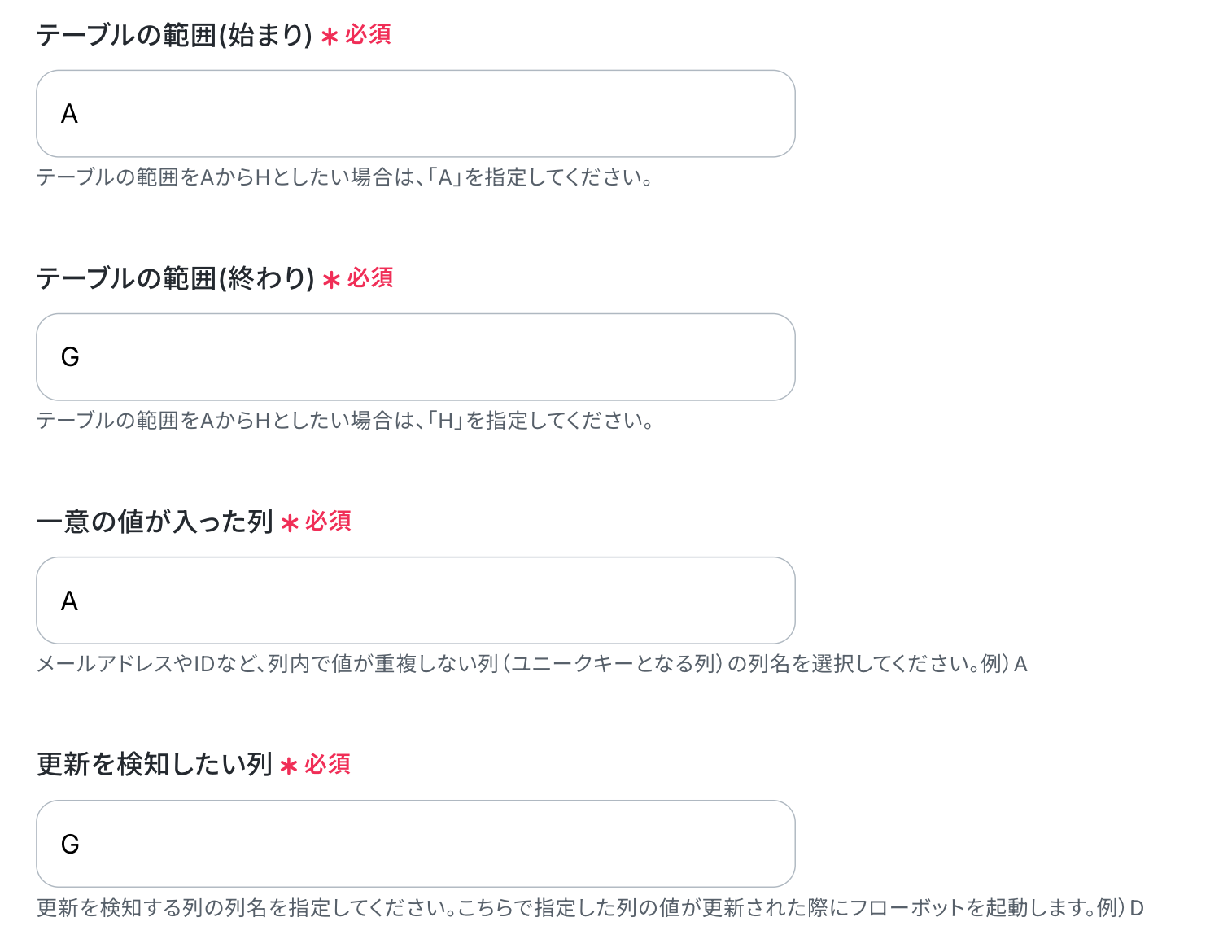
Task: Click the 更新を検知したい列 input field
Action: click(x=416, y=844)
